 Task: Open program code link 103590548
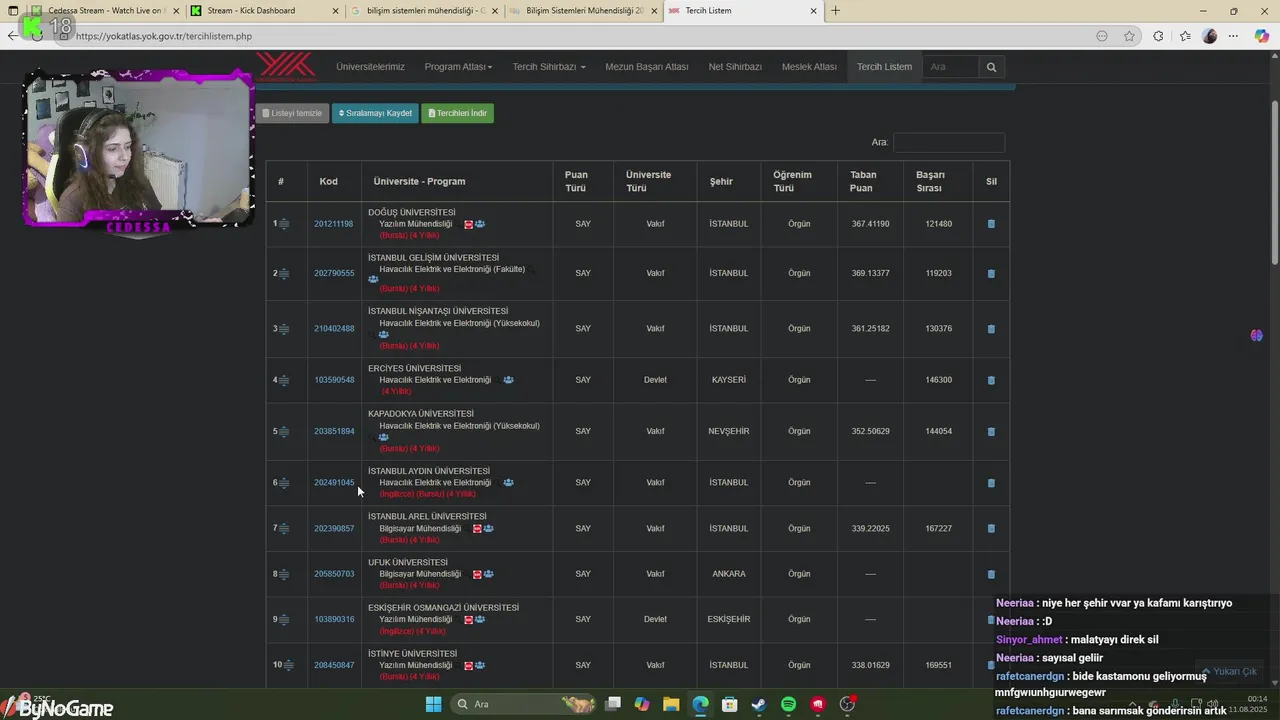(334, 380)
